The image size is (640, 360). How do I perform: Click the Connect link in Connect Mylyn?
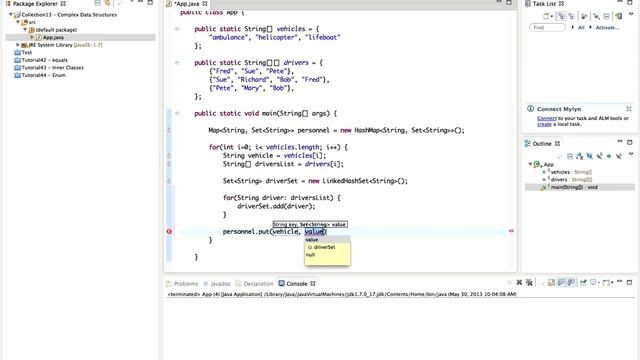point(547,118)
